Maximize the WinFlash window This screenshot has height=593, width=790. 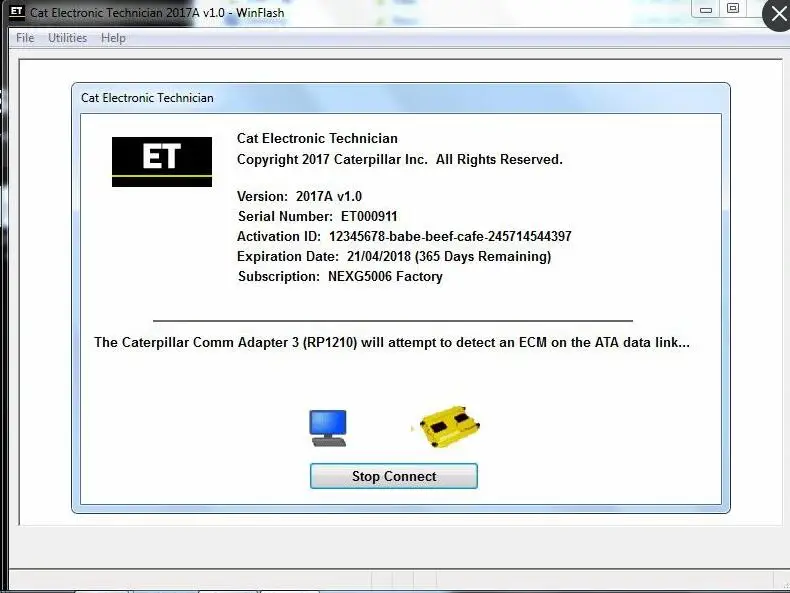(x=733, y=9)
